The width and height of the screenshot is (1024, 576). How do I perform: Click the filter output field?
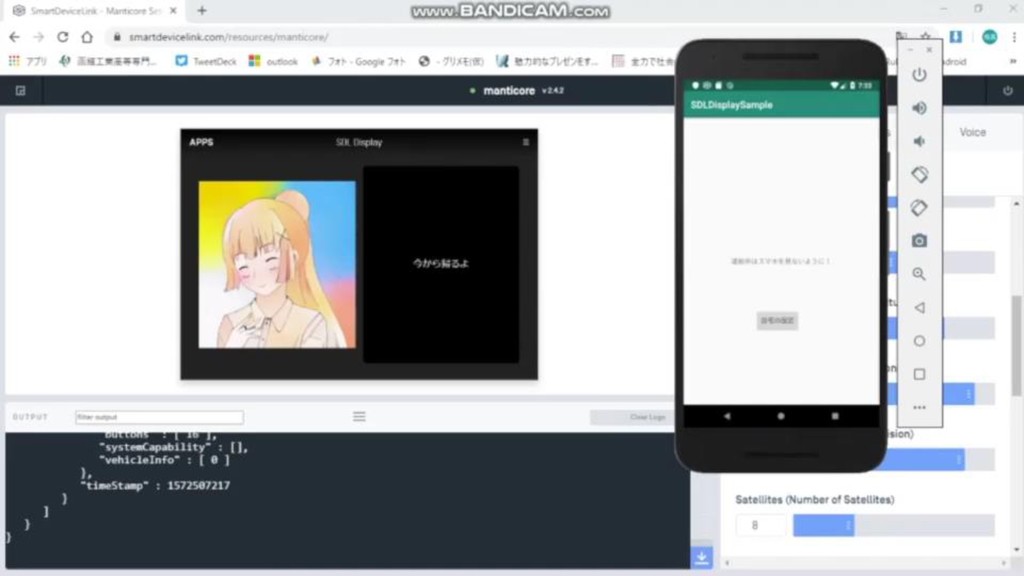point(159,417)
